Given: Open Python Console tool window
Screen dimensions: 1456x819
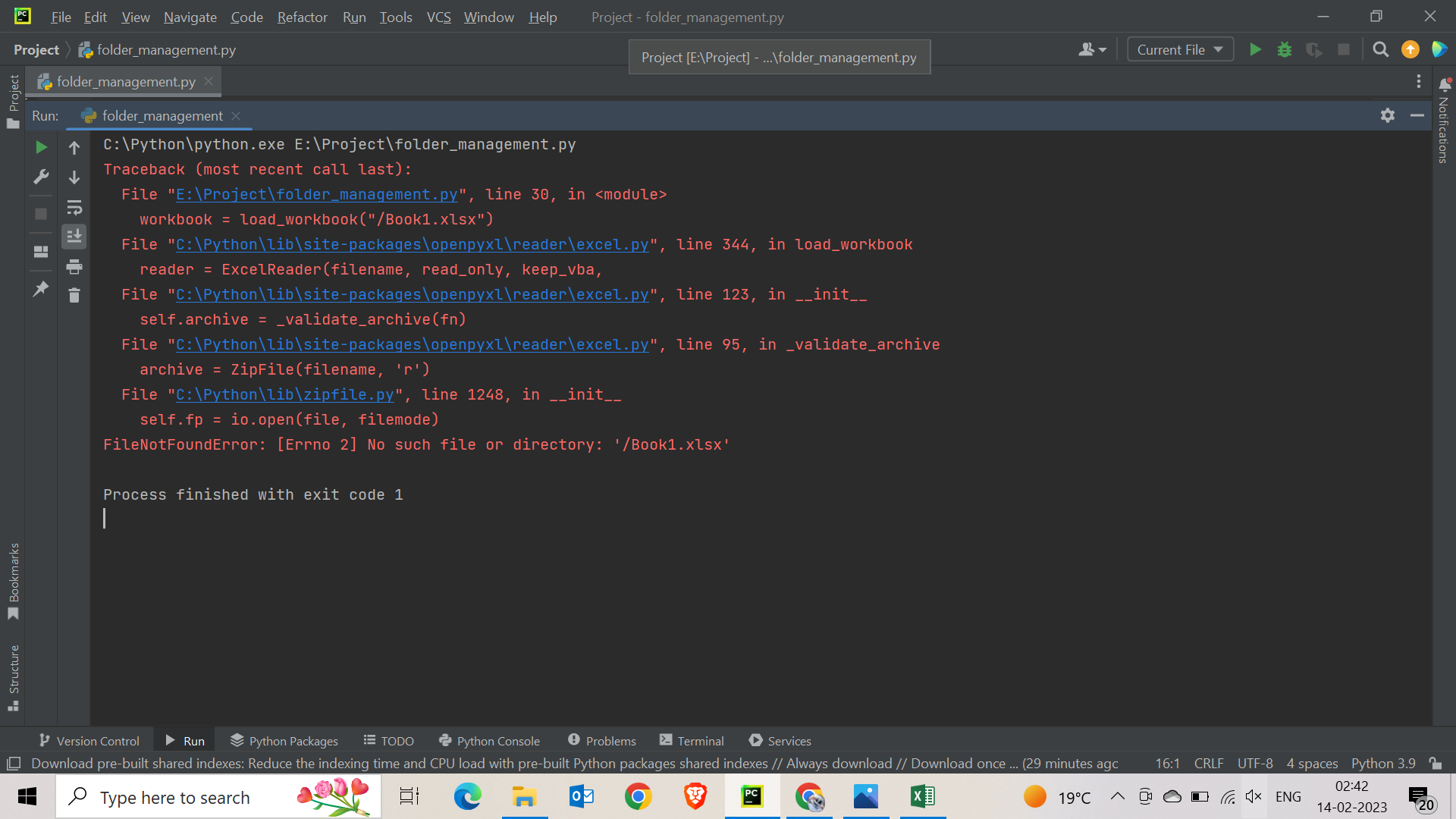Looking at the screenshot, I should [x=489, y=741].
